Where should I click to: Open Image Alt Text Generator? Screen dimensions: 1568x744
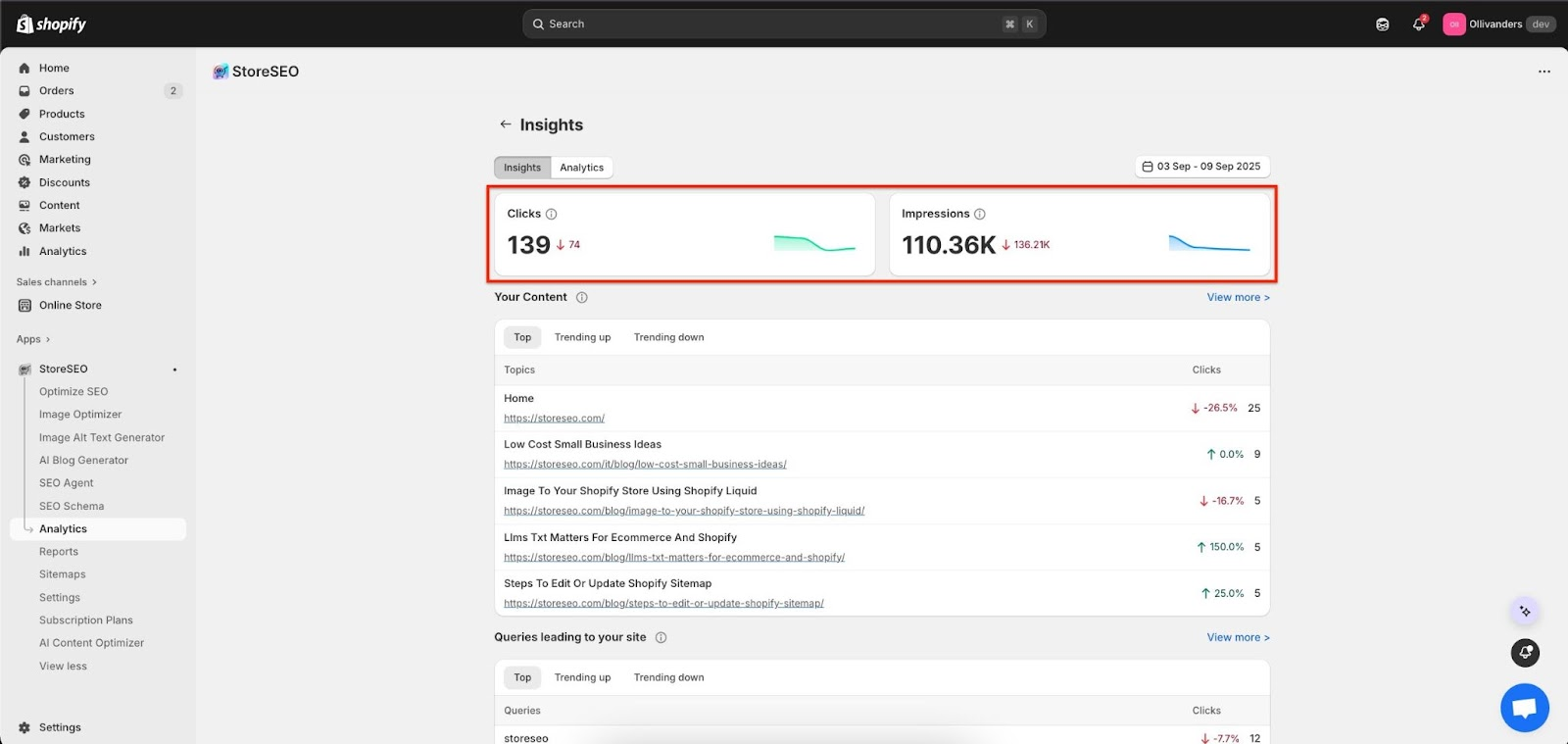click(102, 438)
